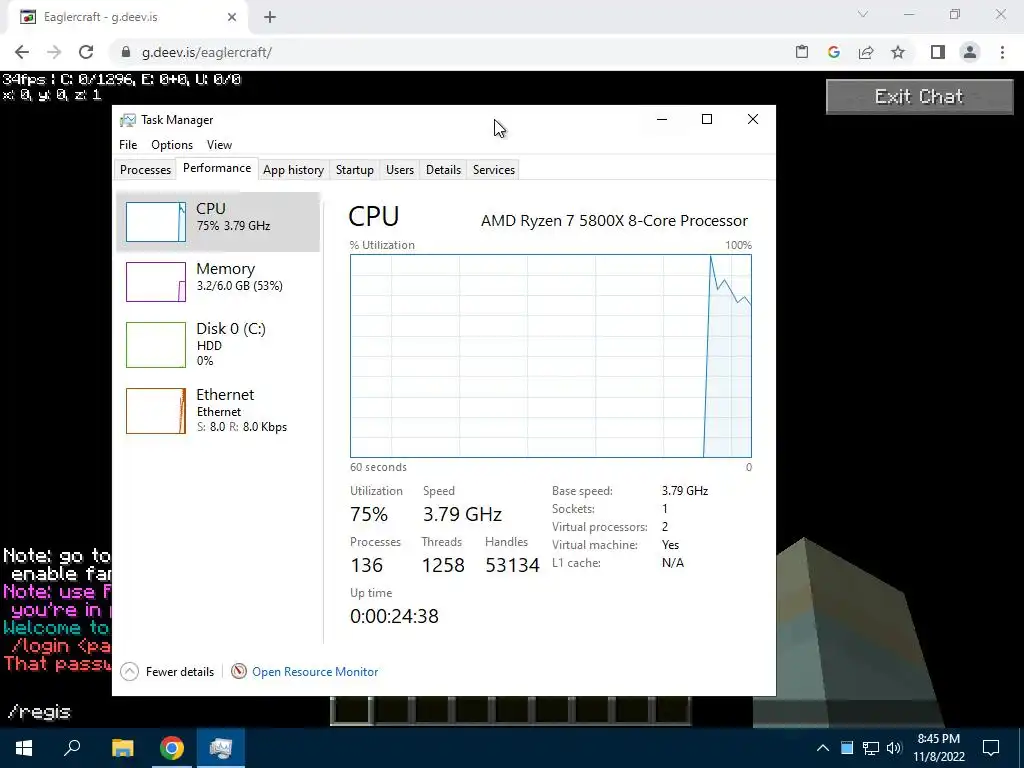The image size is (1024, 768).
Task: Open Task Manager Options menu
Action: 172,145
